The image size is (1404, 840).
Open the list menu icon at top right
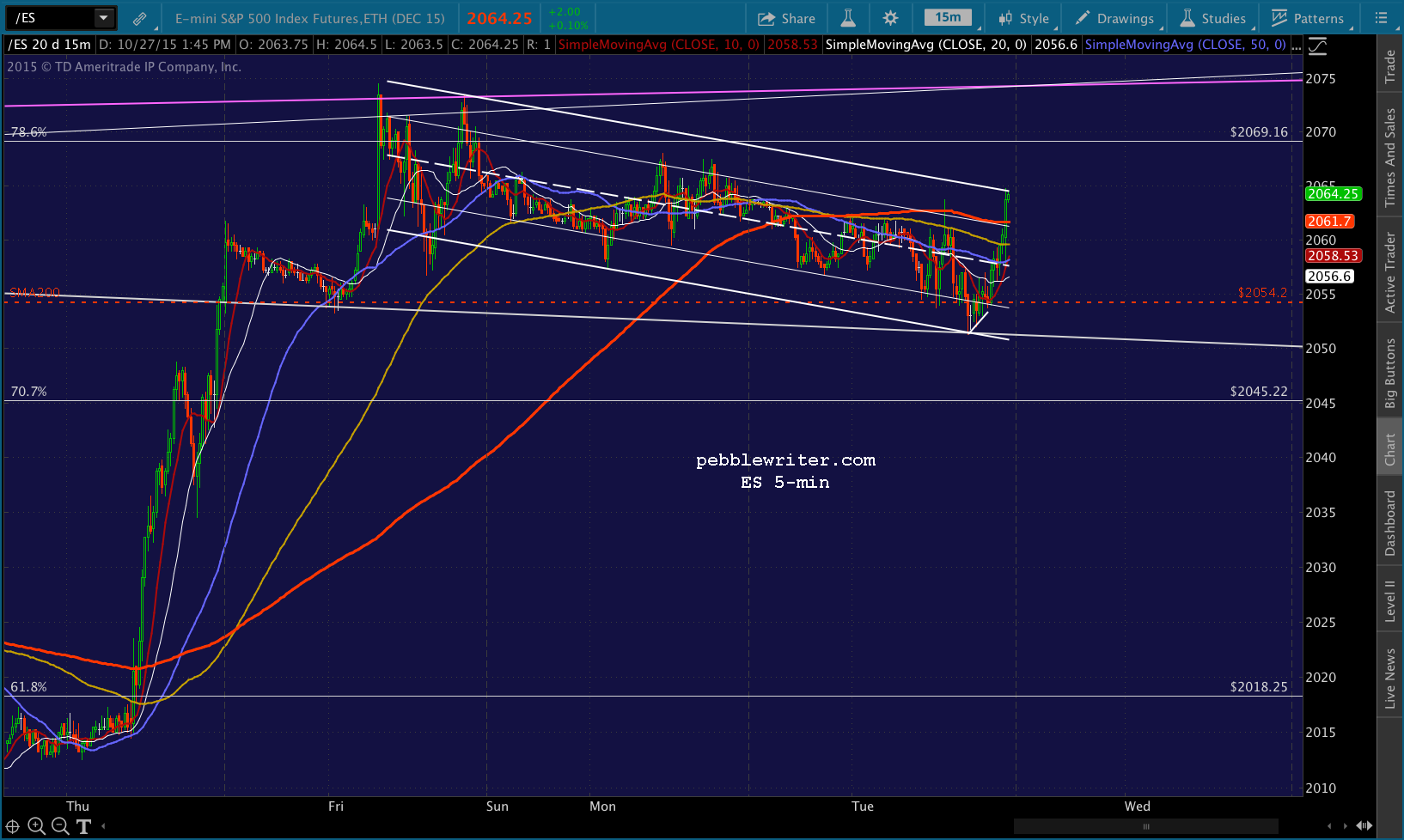1381,18
